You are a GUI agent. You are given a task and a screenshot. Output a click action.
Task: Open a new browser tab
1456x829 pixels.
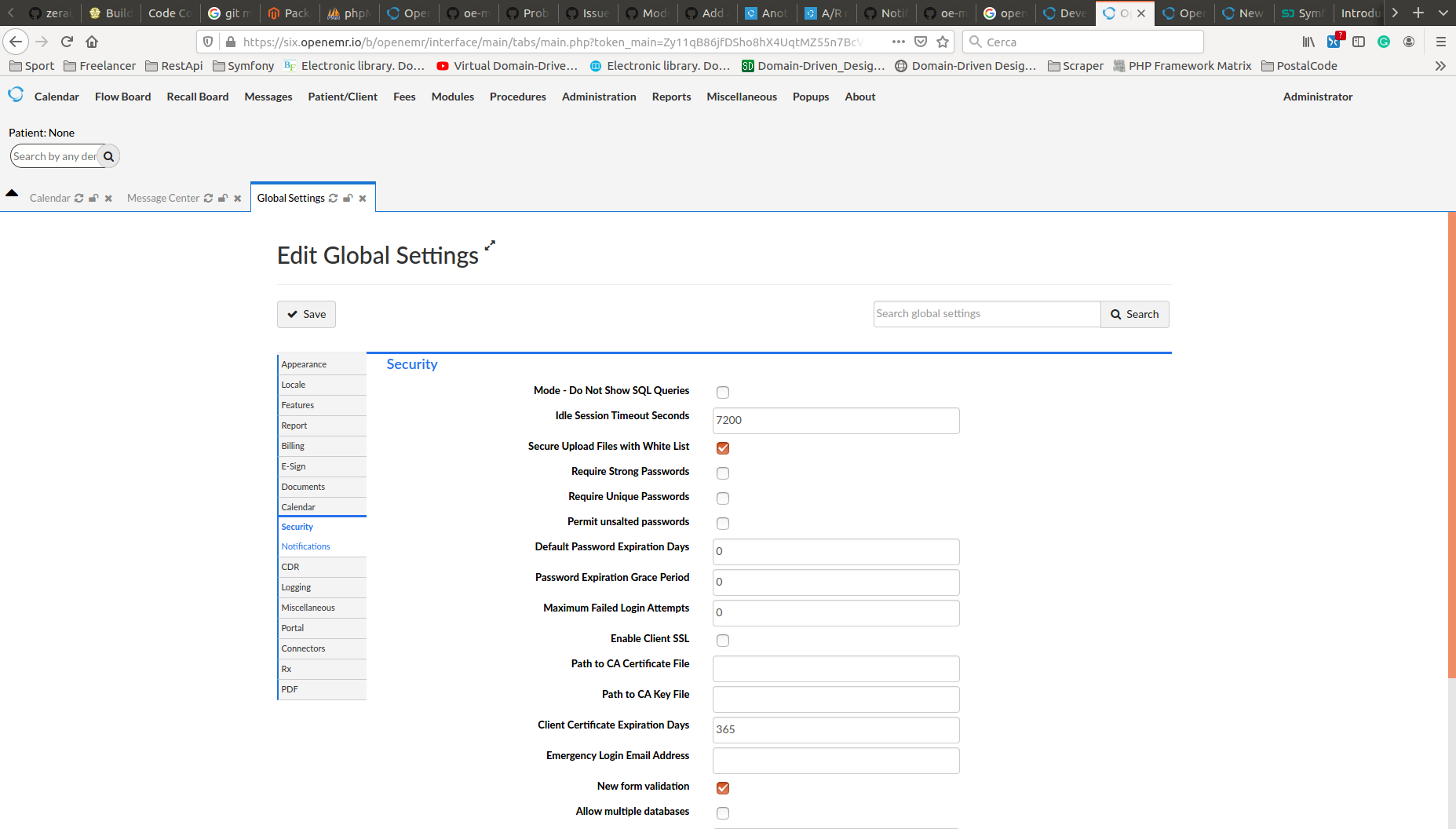pyautogui.click(x=1418, y=13)
